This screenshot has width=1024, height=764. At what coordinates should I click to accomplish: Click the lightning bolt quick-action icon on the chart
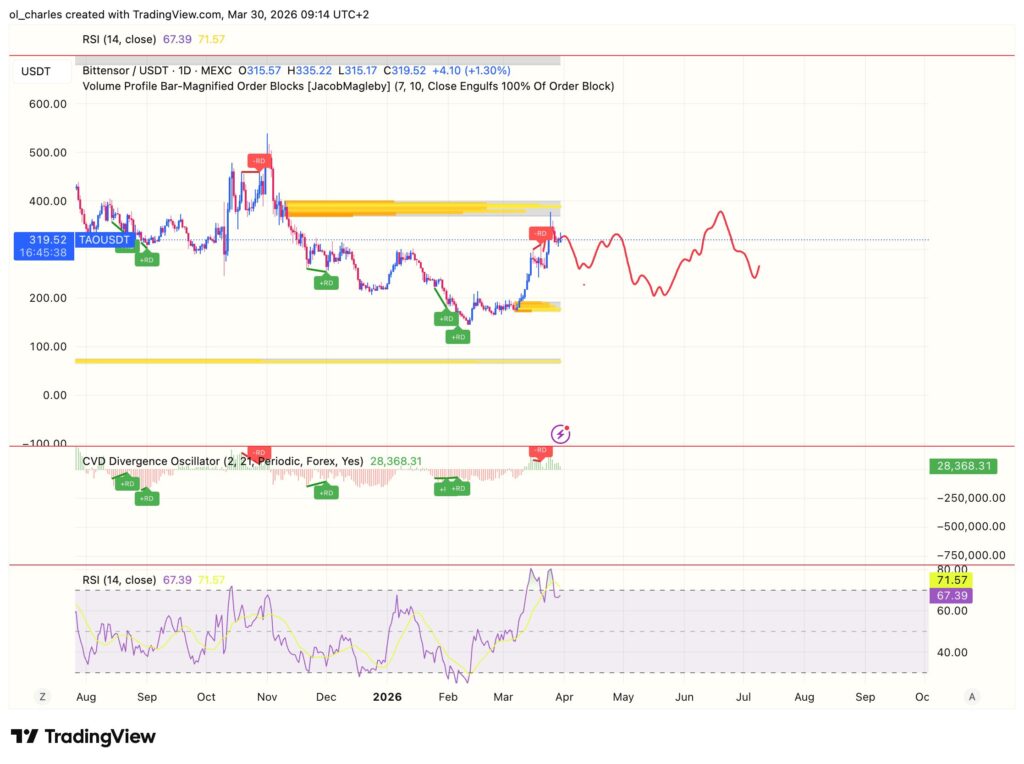[560, 433]
